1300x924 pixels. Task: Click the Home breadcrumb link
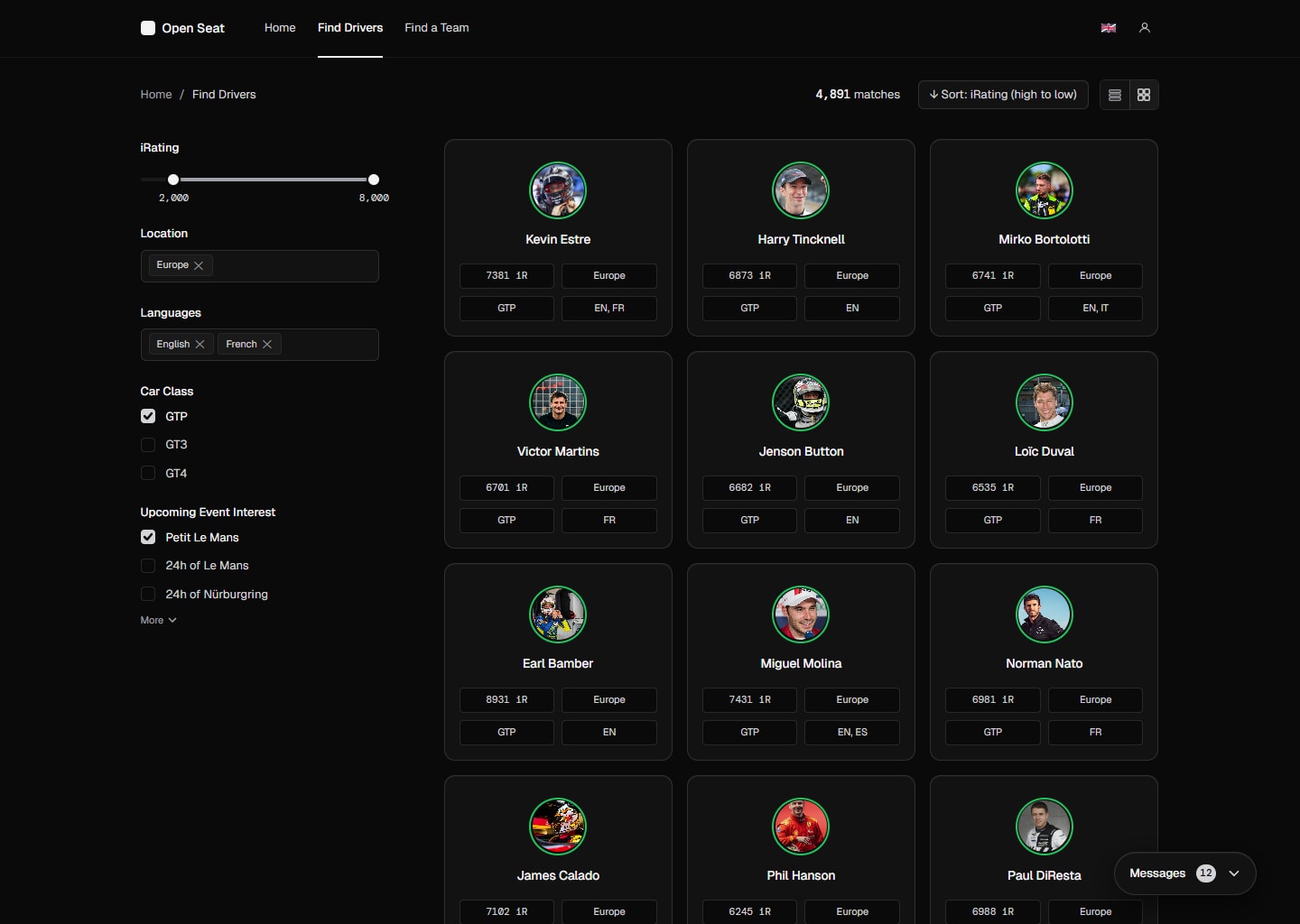click(x=156, y=95)
